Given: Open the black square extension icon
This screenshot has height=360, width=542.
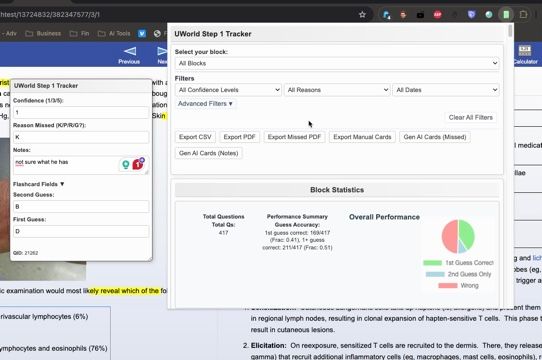Looking at the screenshot, I should pyautogui.click(x=420, y=15).
